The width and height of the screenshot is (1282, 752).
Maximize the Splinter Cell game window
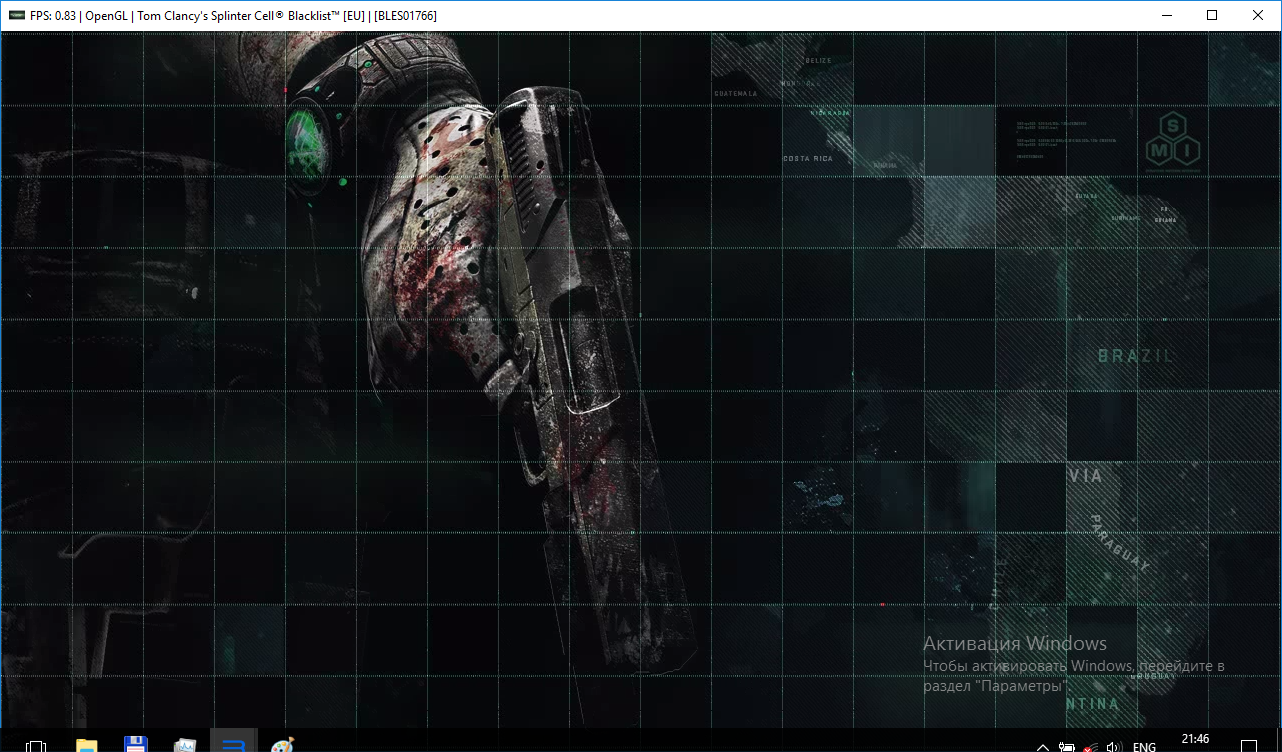(x=1212, y=16)
